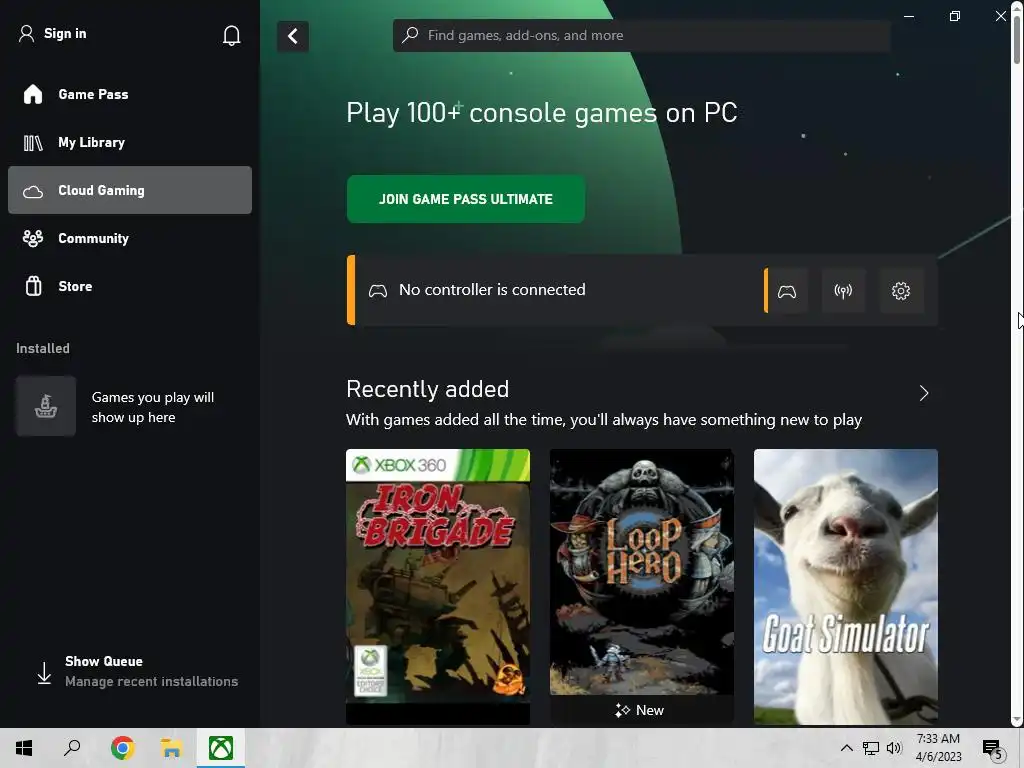Open volume control in system tray
The image size is (1024, 768).
point(894,748)
